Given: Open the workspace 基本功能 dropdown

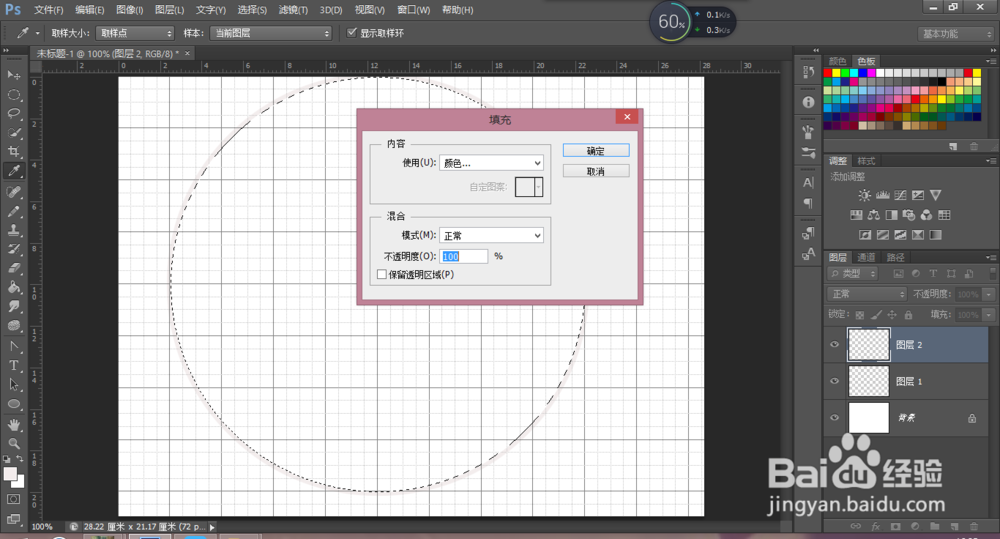Looking at the screenshot, I should coord(956,34).
